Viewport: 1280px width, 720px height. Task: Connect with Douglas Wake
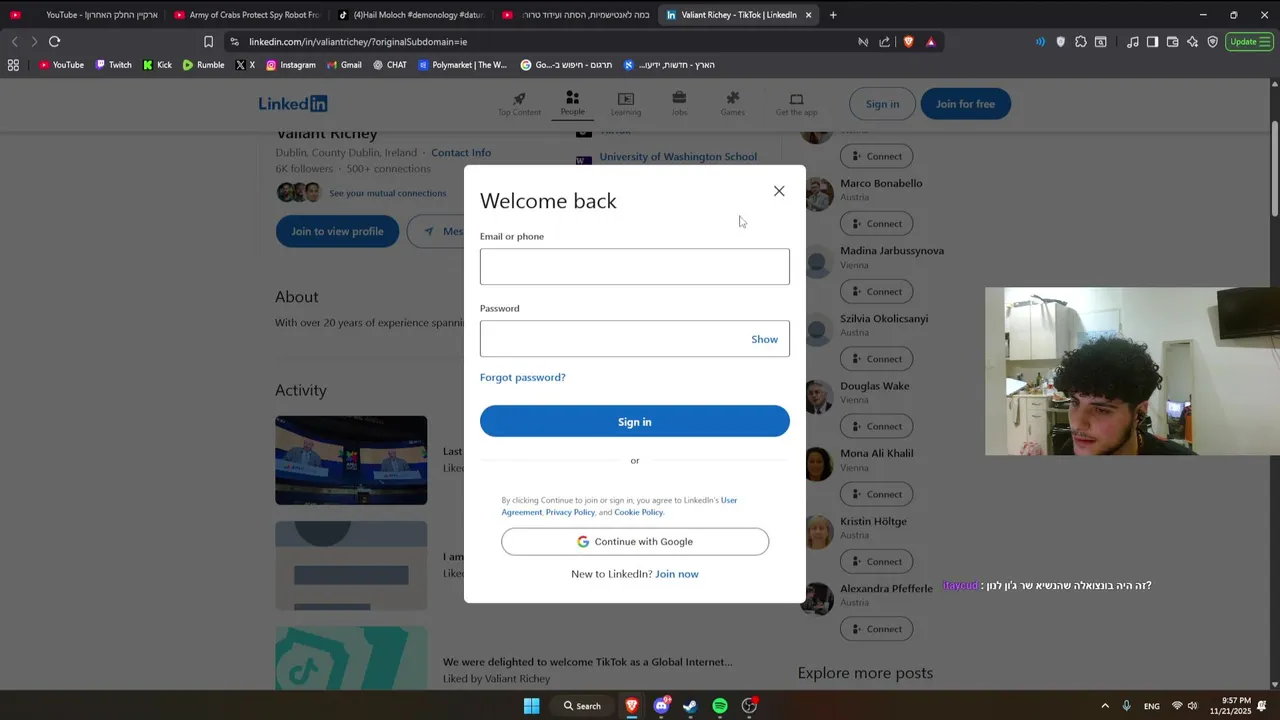tap(876, 426)
